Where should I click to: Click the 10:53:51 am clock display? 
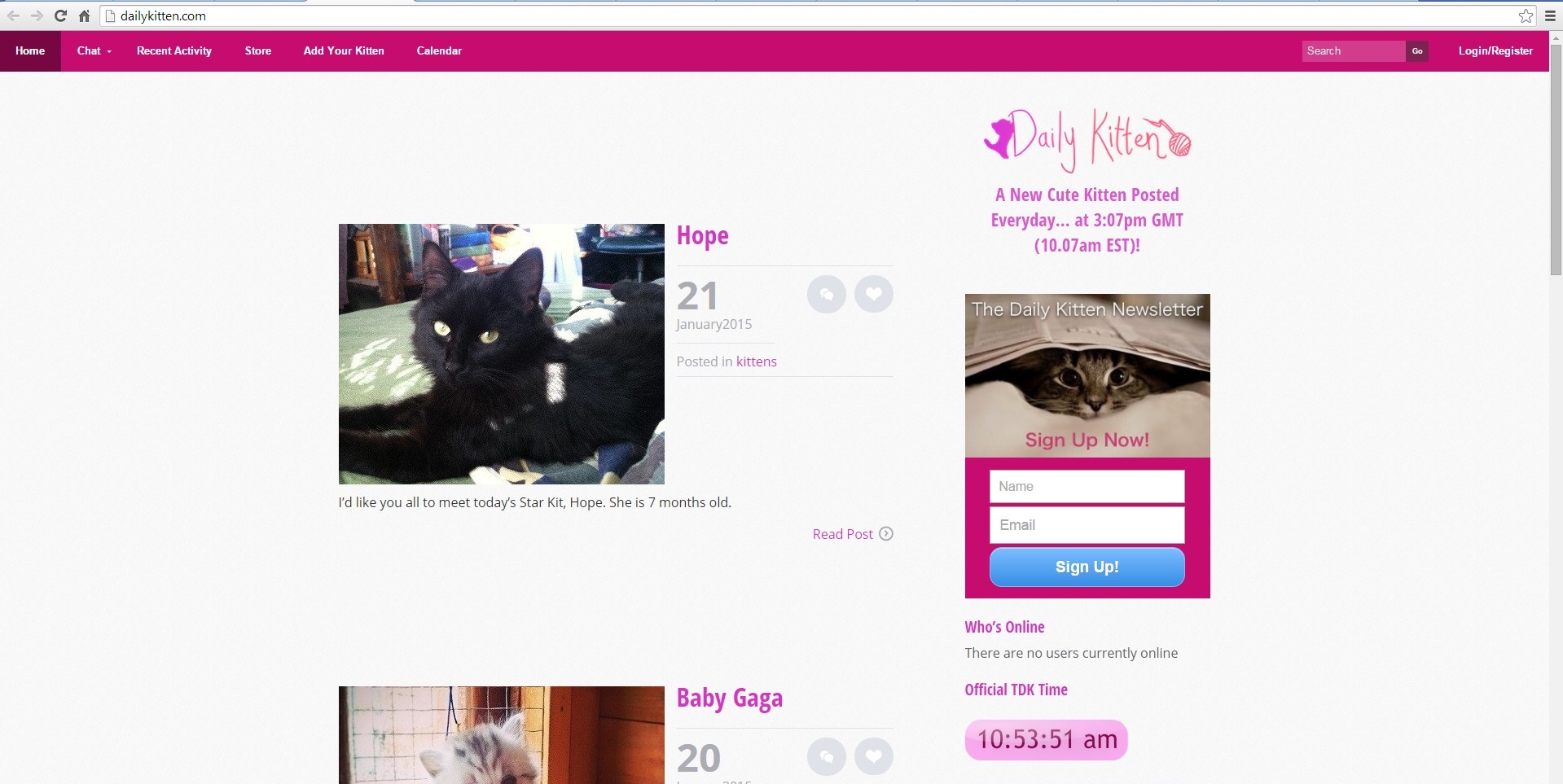pyautogui.click(x=1047, y=739)
